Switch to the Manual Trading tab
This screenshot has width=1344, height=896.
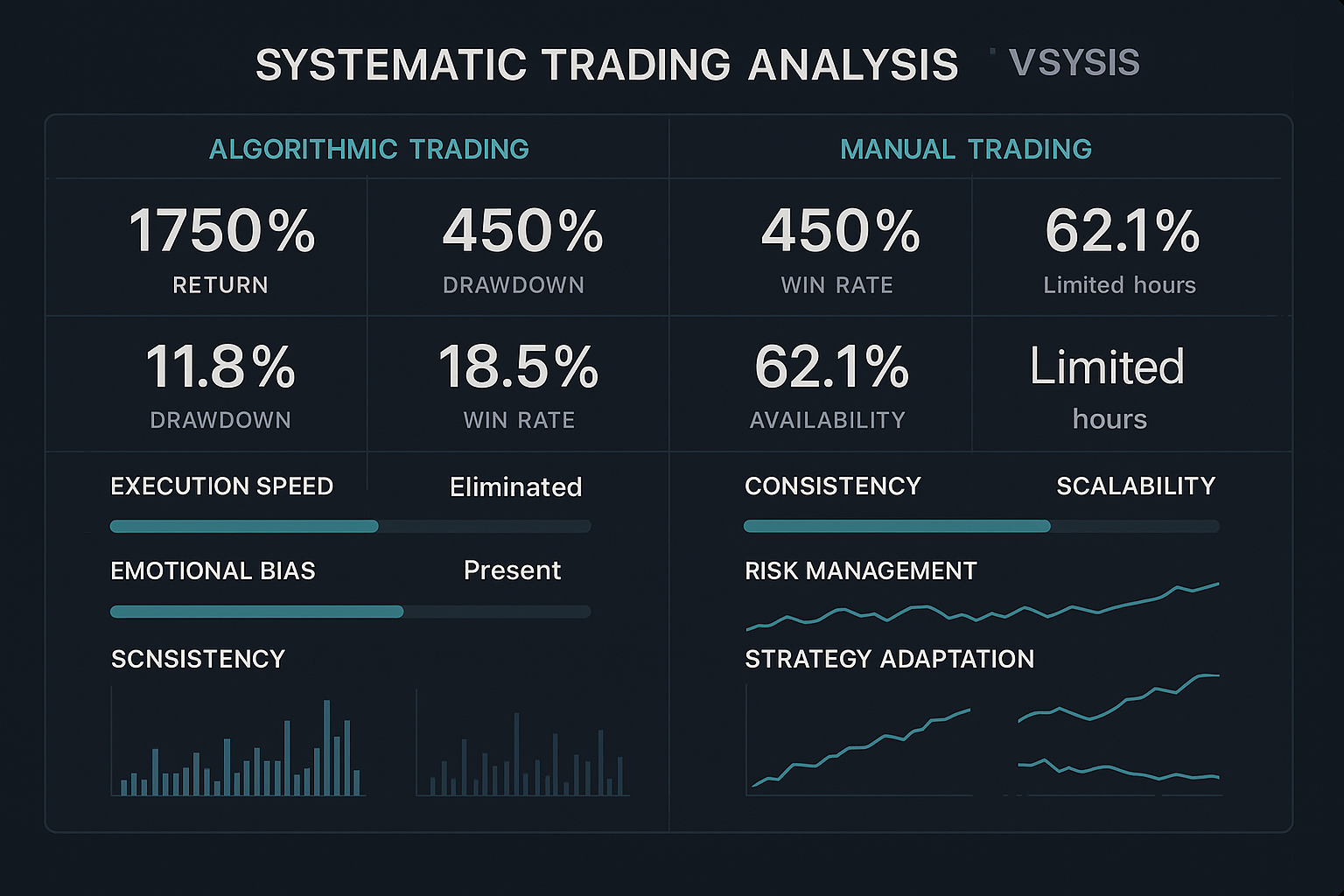pos(965,149)
